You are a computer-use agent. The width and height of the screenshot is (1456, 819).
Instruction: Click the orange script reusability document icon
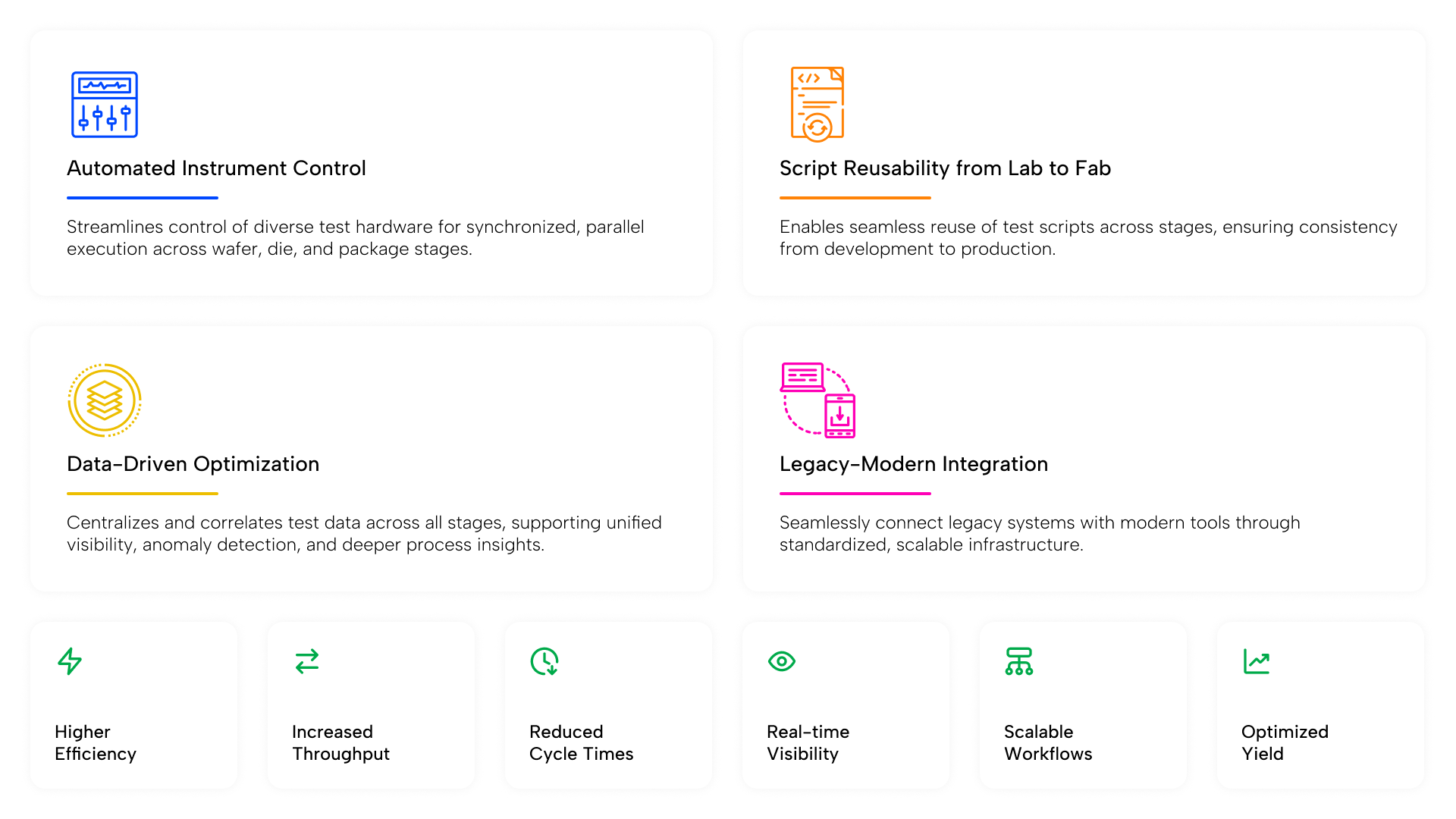click(x=817, y=104)
